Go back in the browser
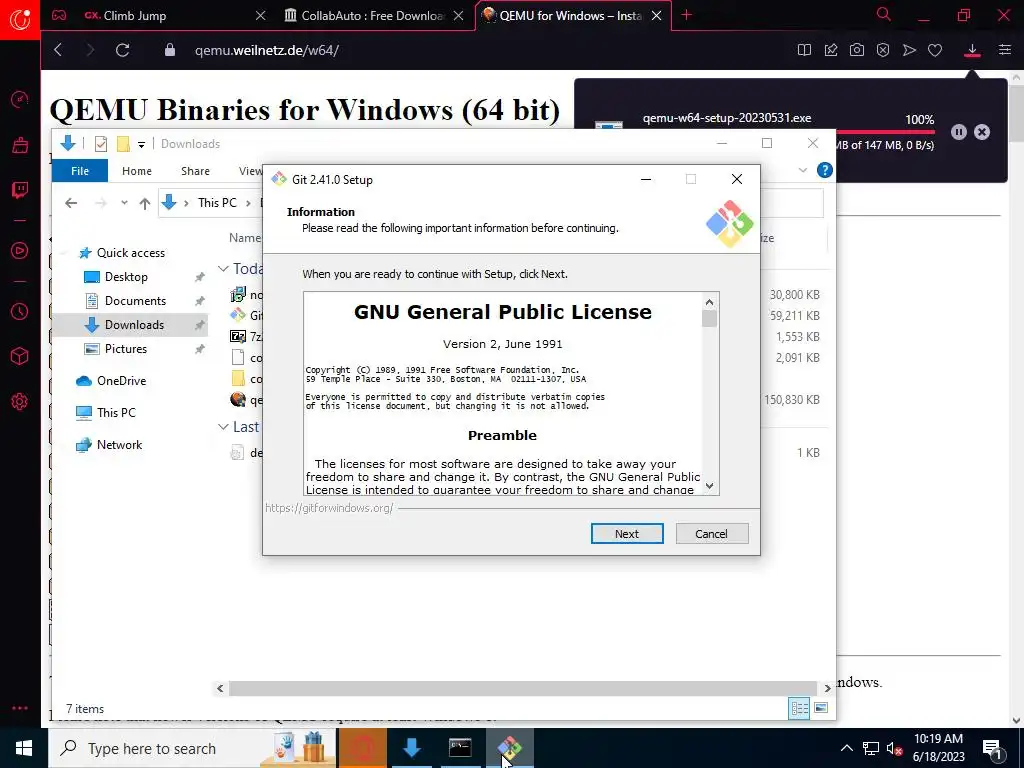The height and width of the screenshot is (768, 1024). [x=58, y=50]
